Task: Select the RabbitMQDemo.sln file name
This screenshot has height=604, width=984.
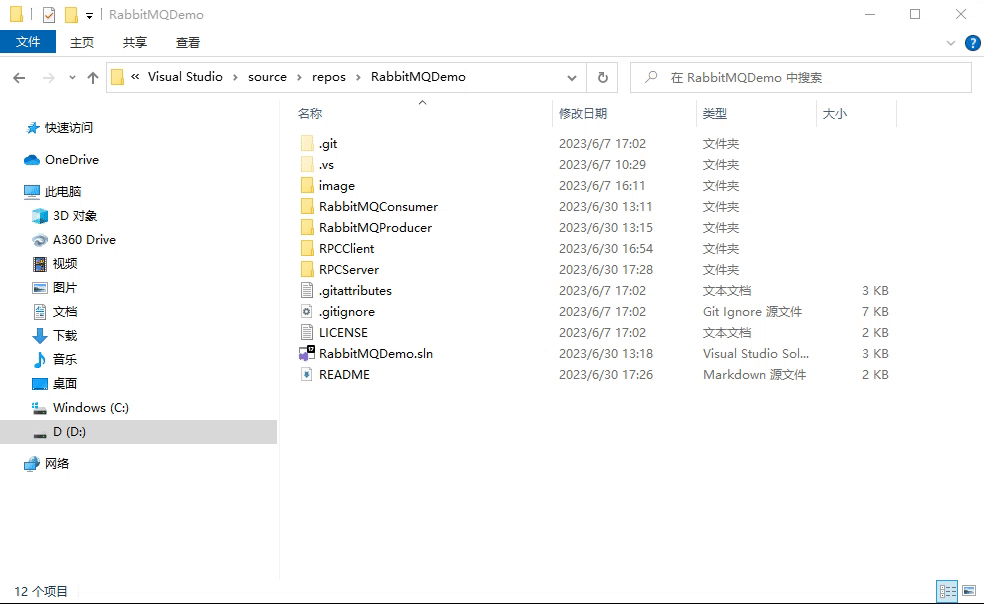Action: point(376,353)
